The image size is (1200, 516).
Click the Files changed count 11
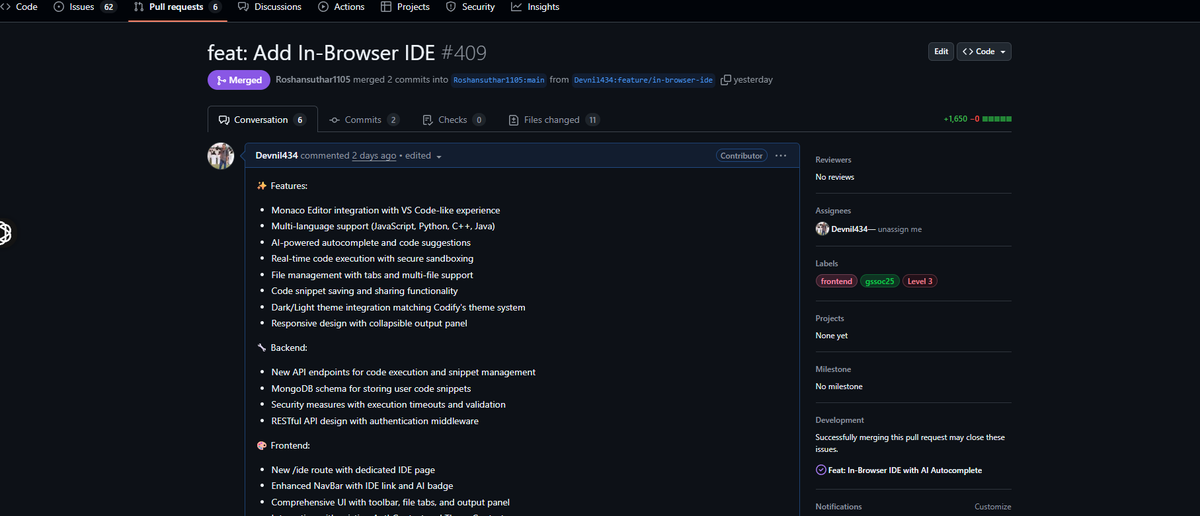[593, 120]
